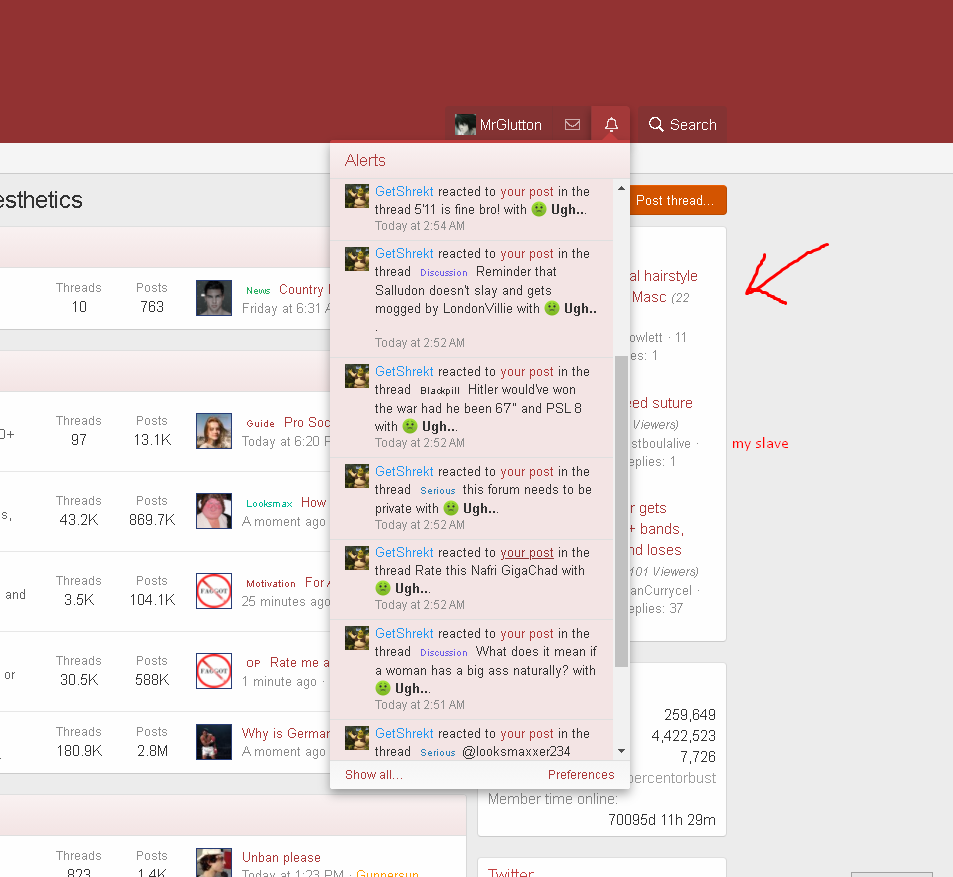Open alert Preferences link

581,774
